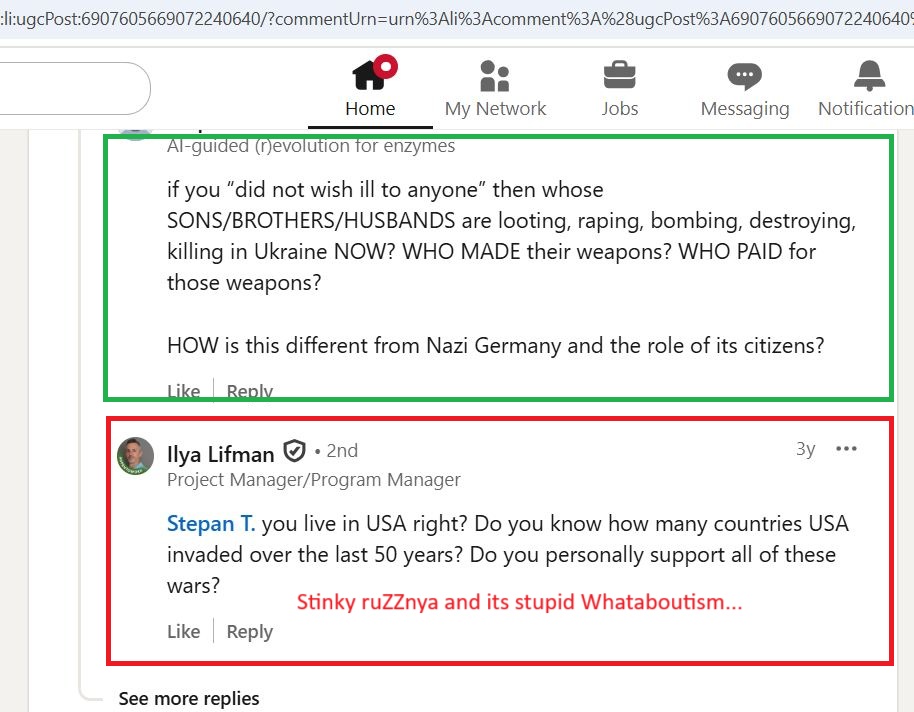Image resolution: width=914 pixels, height=712 pixels.
Task: Like the comment about Nazi Germany
Action: pyautogui.click(x=183, y=391)
